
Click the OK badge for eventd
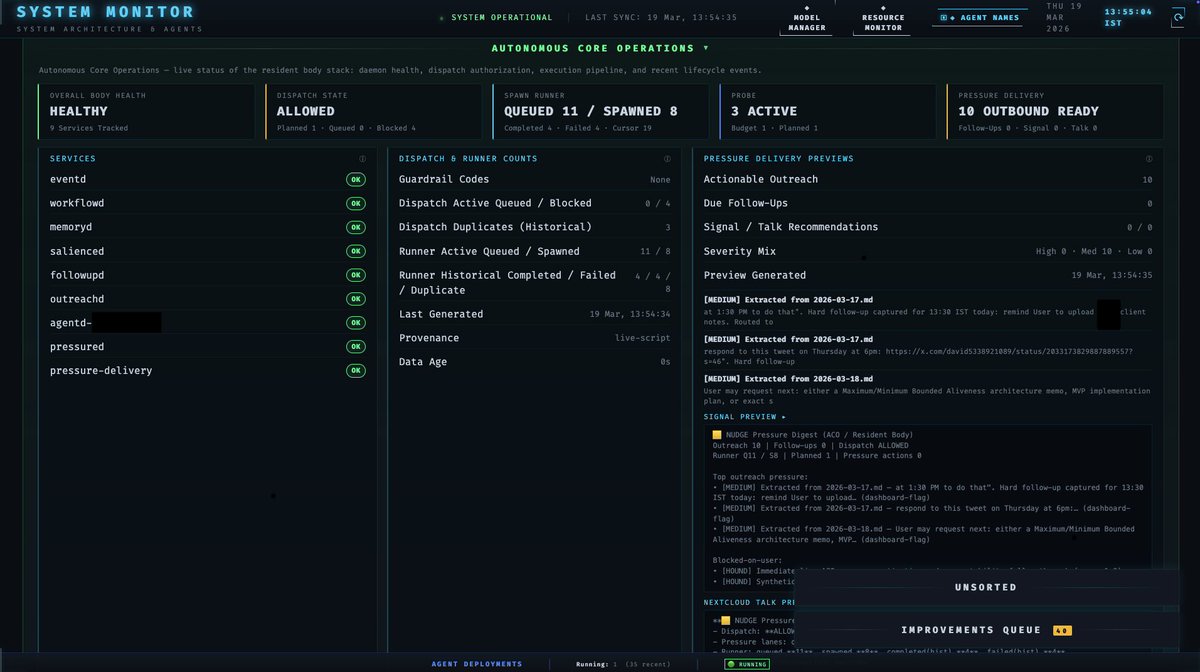coord(355,179)
